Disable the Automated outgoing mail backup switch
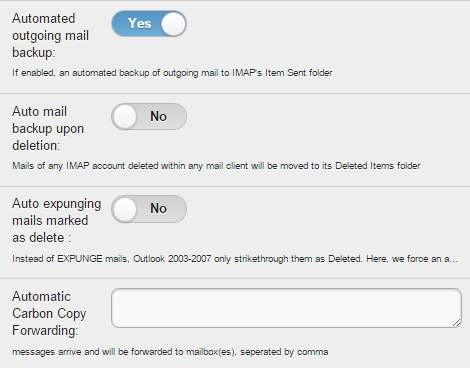This screenshot has width=470, height=368. point(149,24)
